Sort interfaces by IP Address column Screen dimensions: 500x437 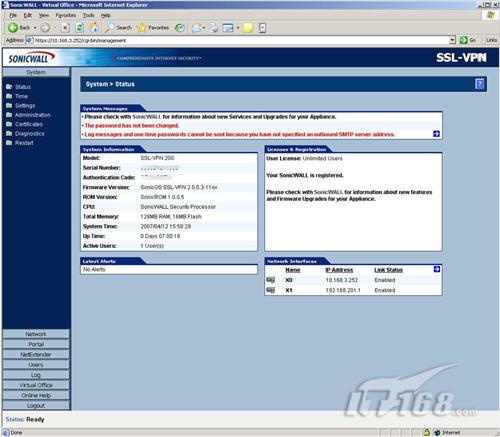coord(339,270)
